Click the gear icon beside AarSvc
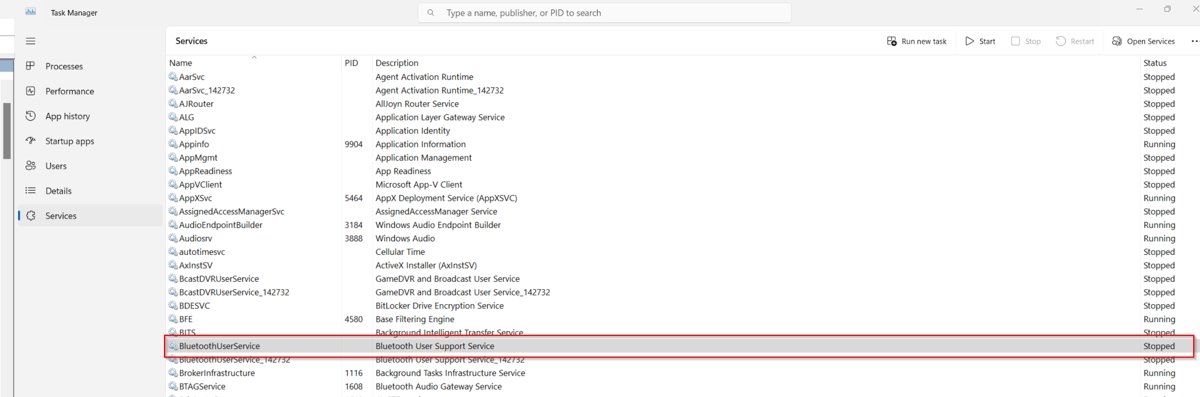1200x397 pixels. coord(174,77)
